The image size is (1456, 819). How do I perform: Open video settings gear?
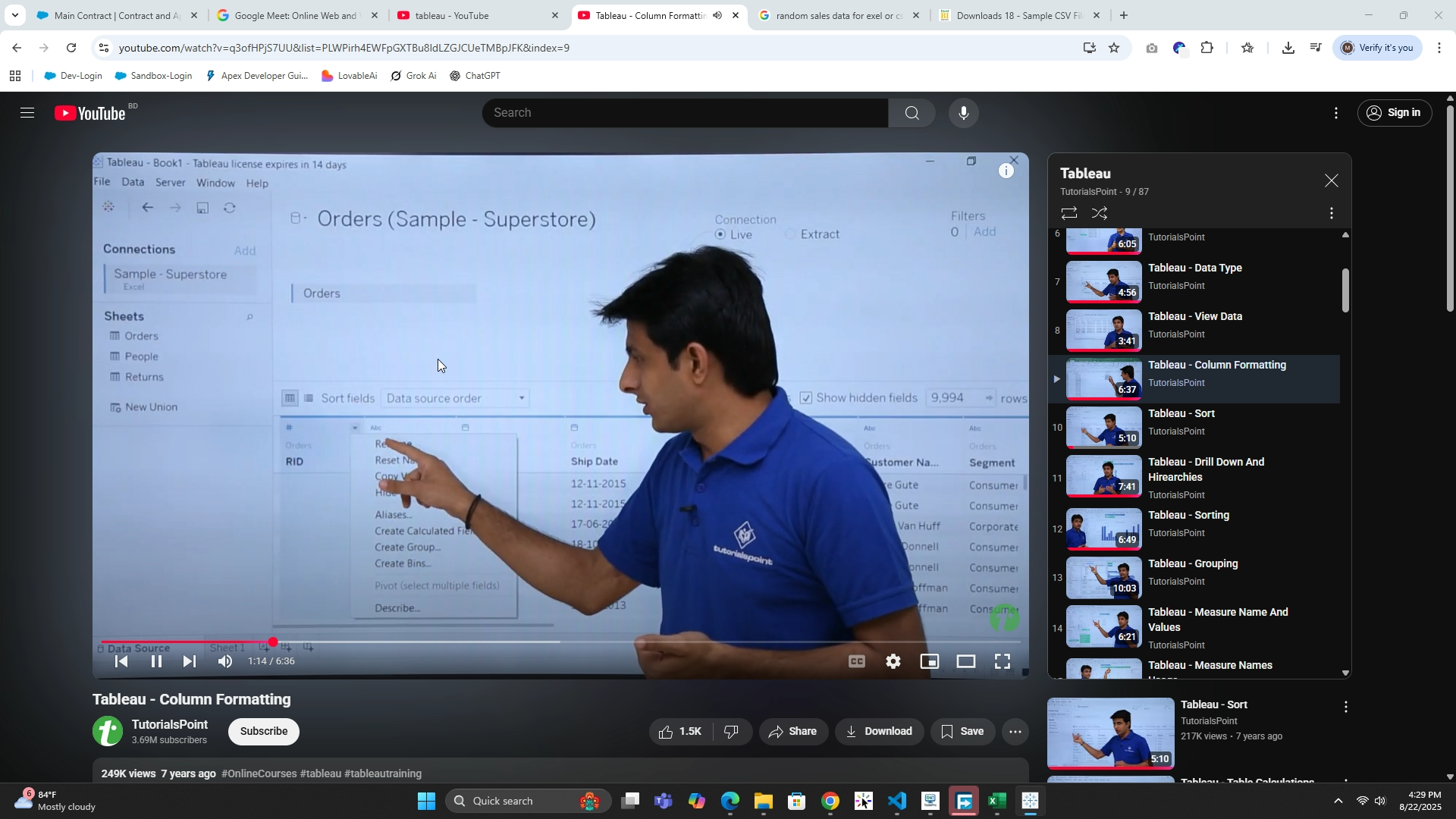tap(893, 661)
